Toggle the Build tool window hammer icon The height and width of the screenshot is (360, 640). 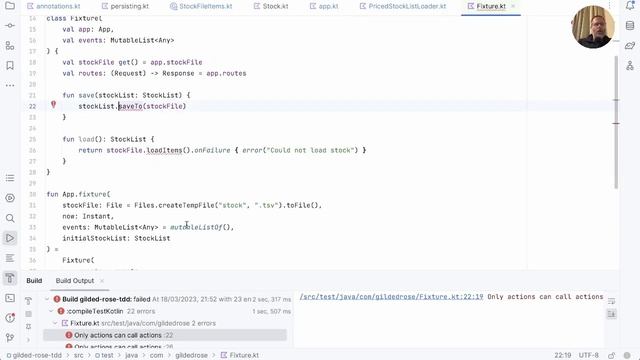pos(10,278)
